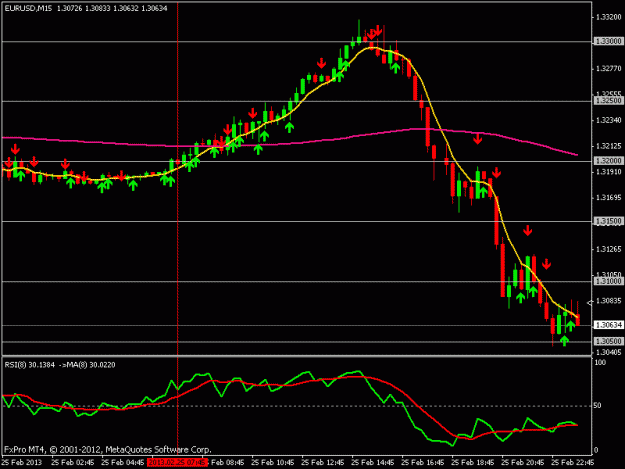
Task: Click the 1.31695 price axis label
Action: (608, 198)
